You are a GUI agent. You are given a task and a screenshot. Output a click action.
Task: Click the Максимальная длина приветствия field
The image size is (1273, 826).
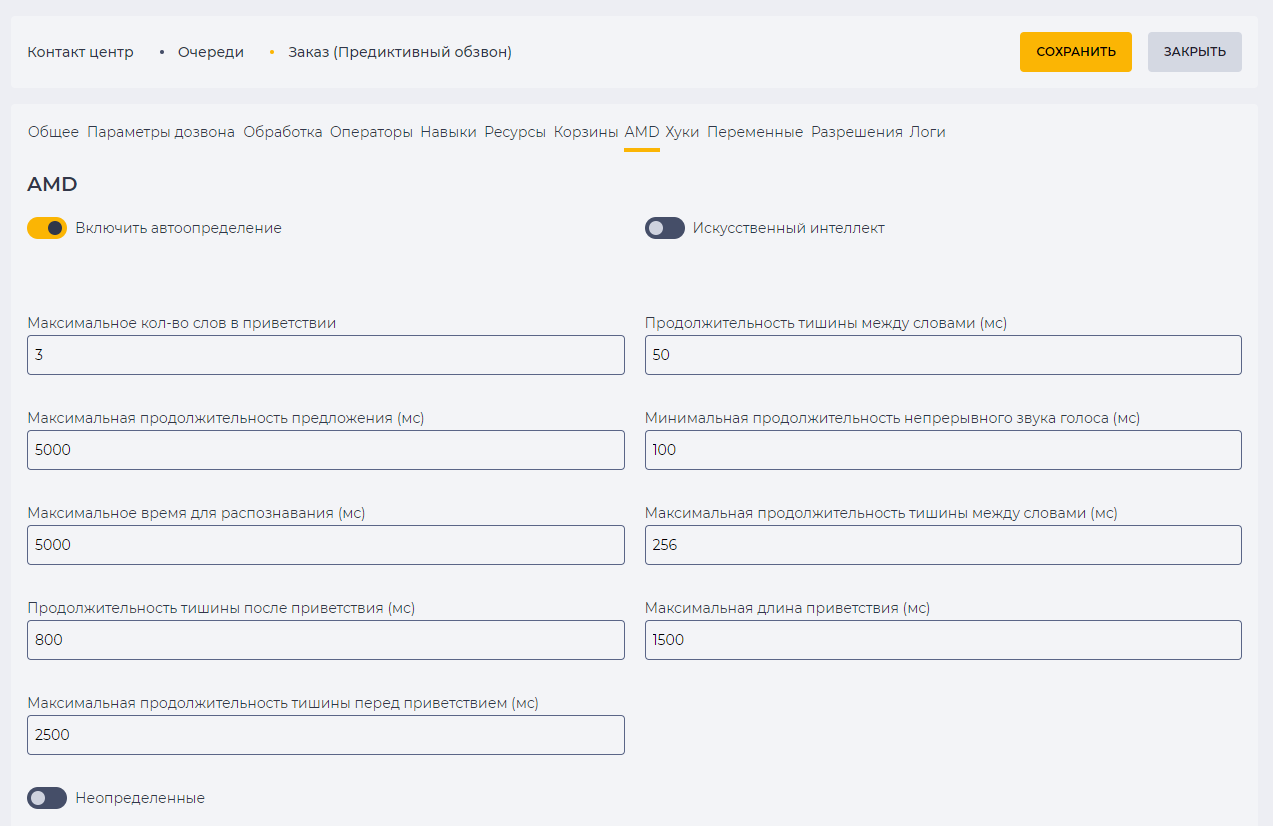pos(943,640)
